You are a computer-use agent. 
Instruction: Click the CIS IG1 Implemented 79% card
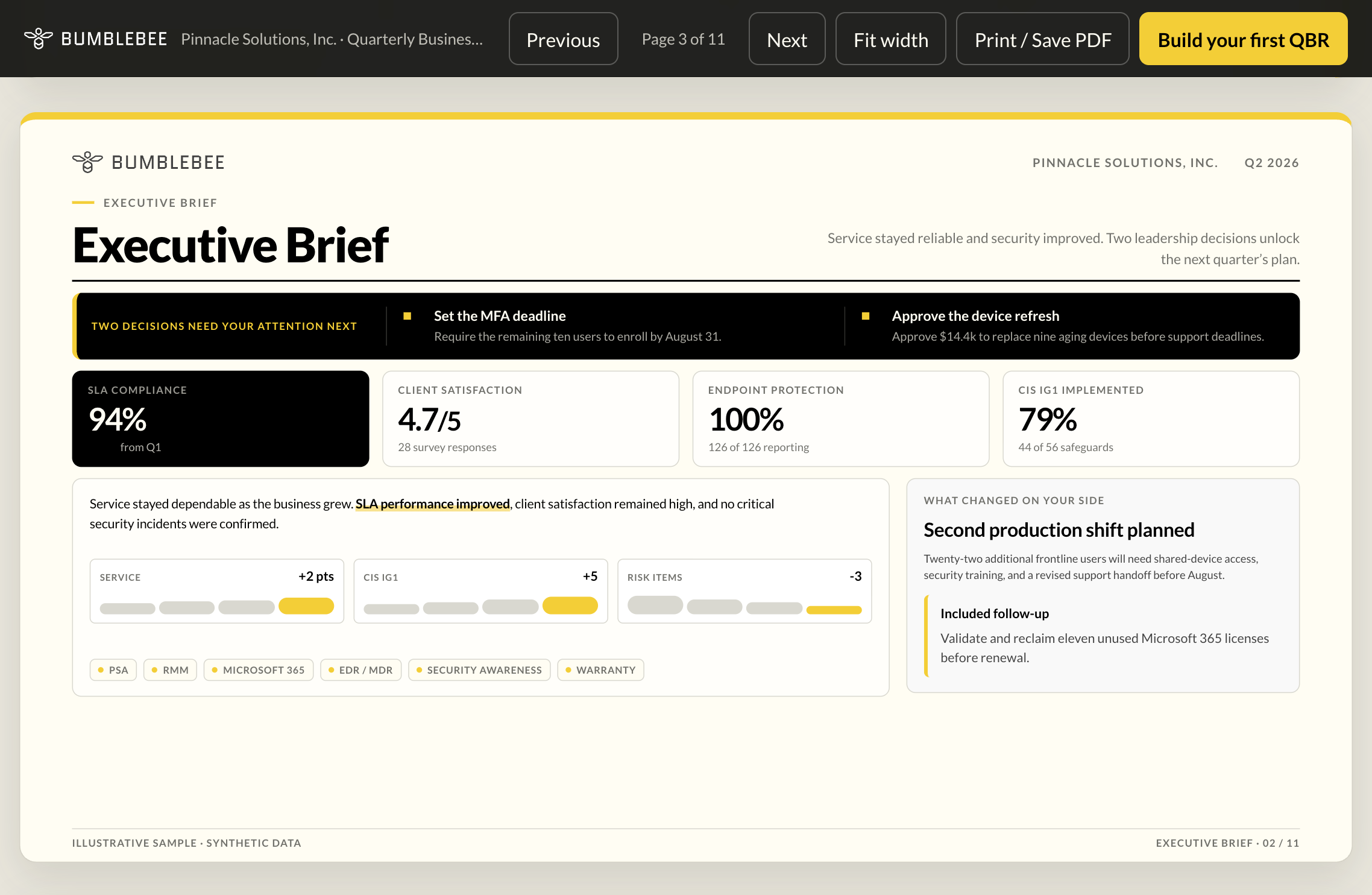click(1151, 419)
